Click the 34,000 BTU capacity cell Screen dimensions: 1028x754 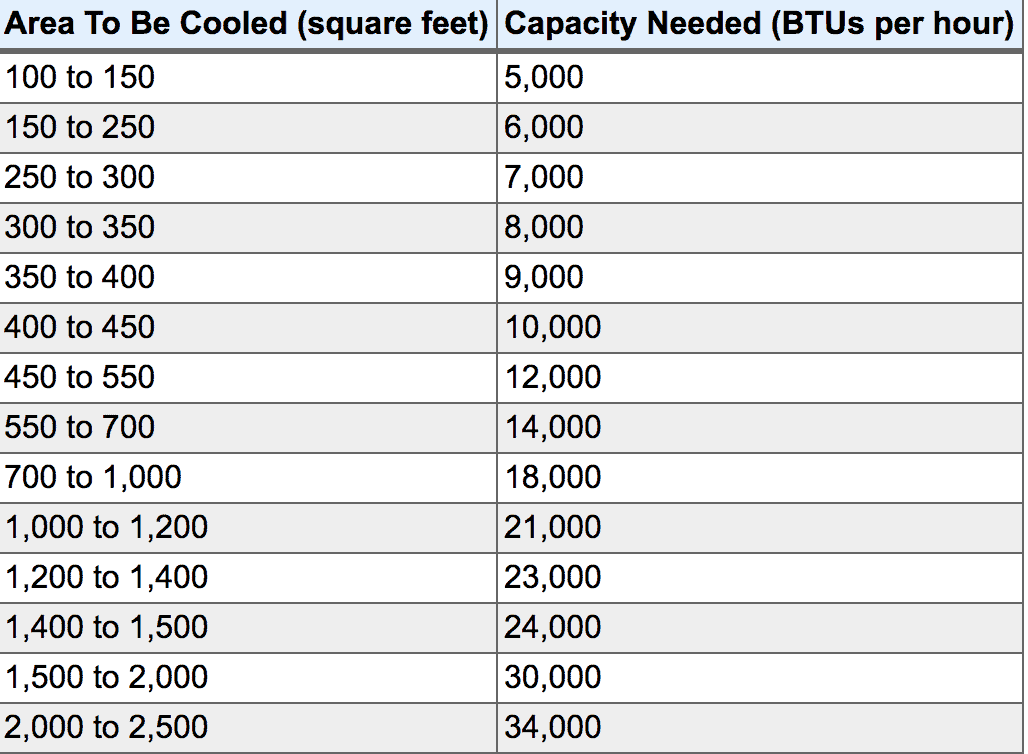coord(553,727)
